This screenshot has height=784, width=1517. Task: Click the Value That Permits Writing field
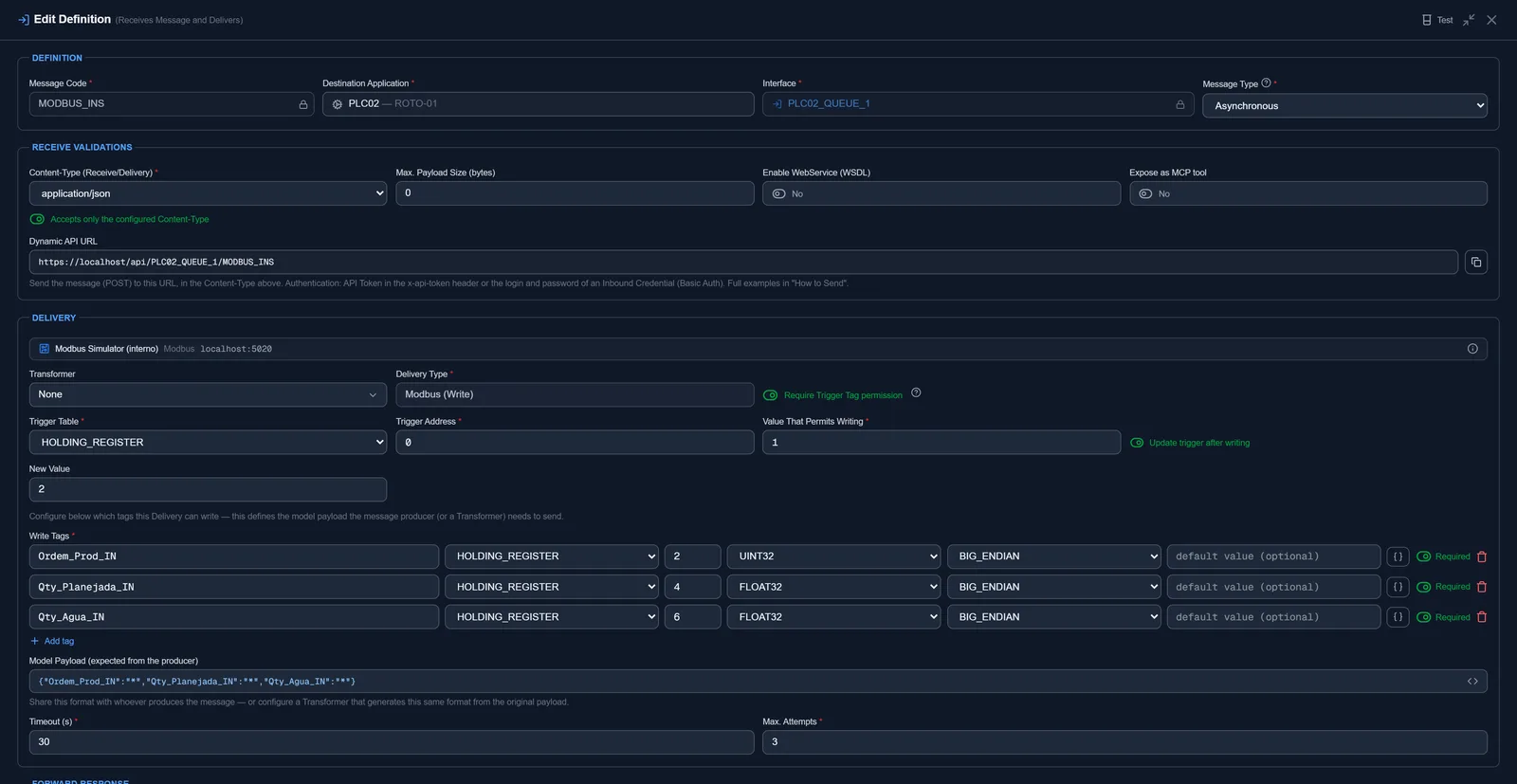click(941, 443)
